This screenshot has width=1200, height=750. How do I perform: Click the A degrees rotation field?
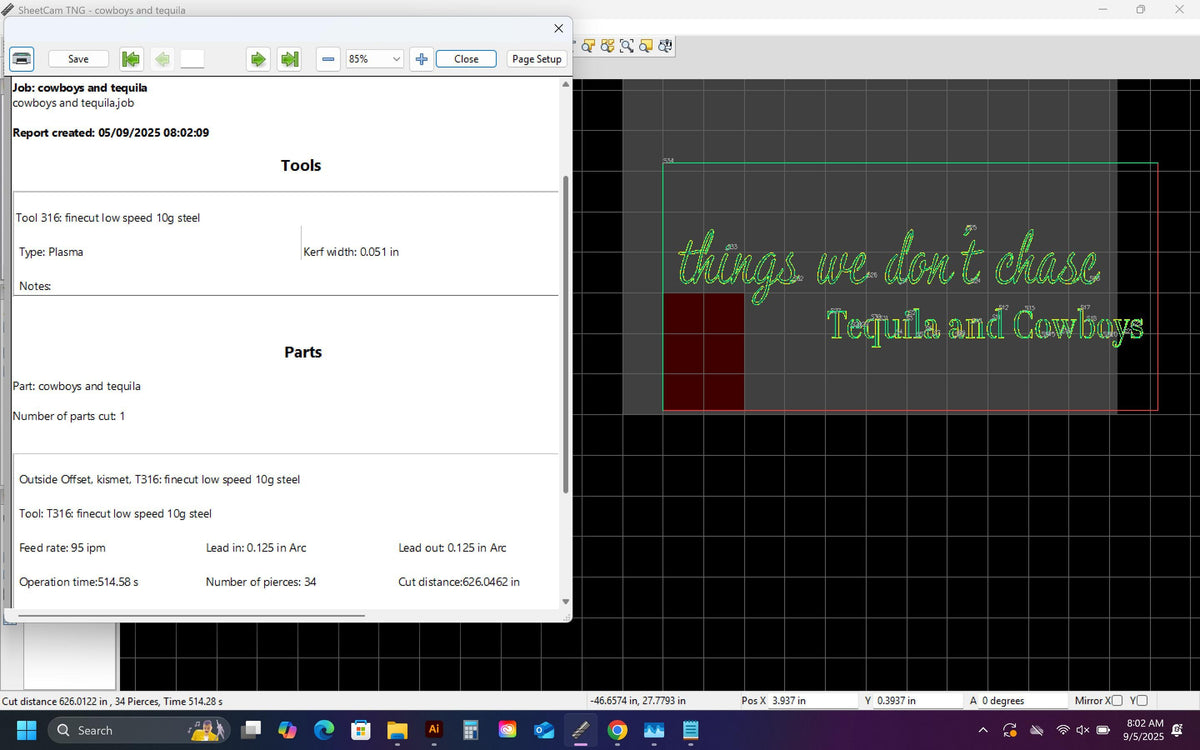click(x=1023, y=701)
